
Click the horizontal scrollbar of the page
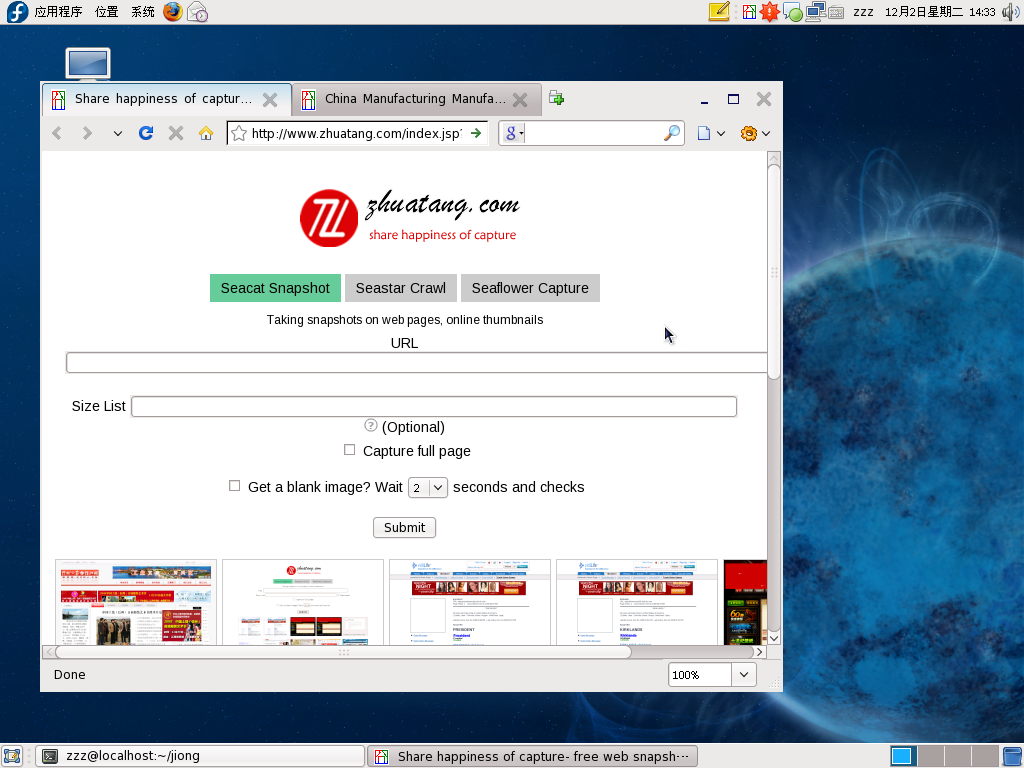[344, 652]
